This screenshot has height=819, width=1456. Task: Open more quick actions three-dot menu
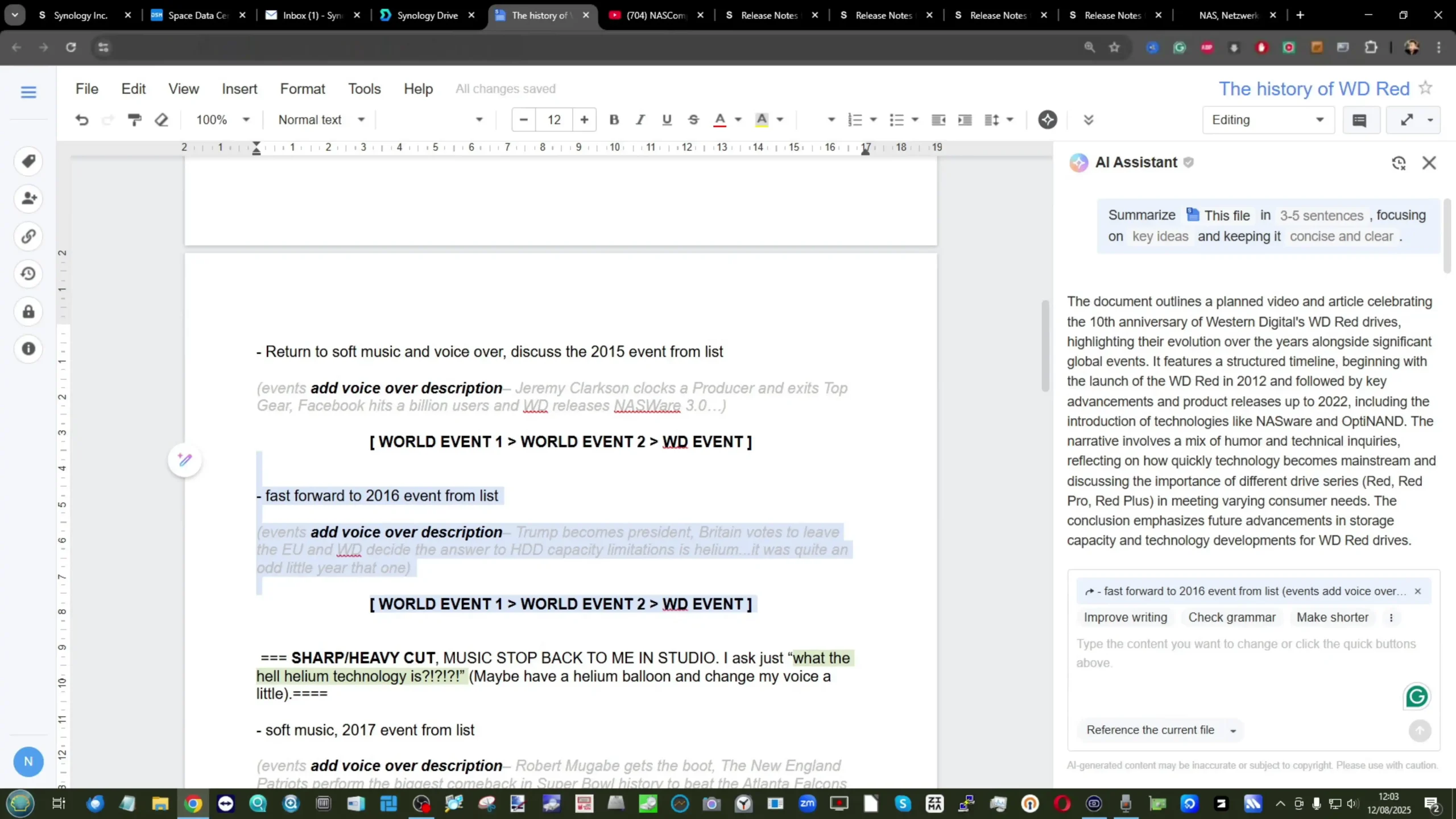tap(1392, 618)
